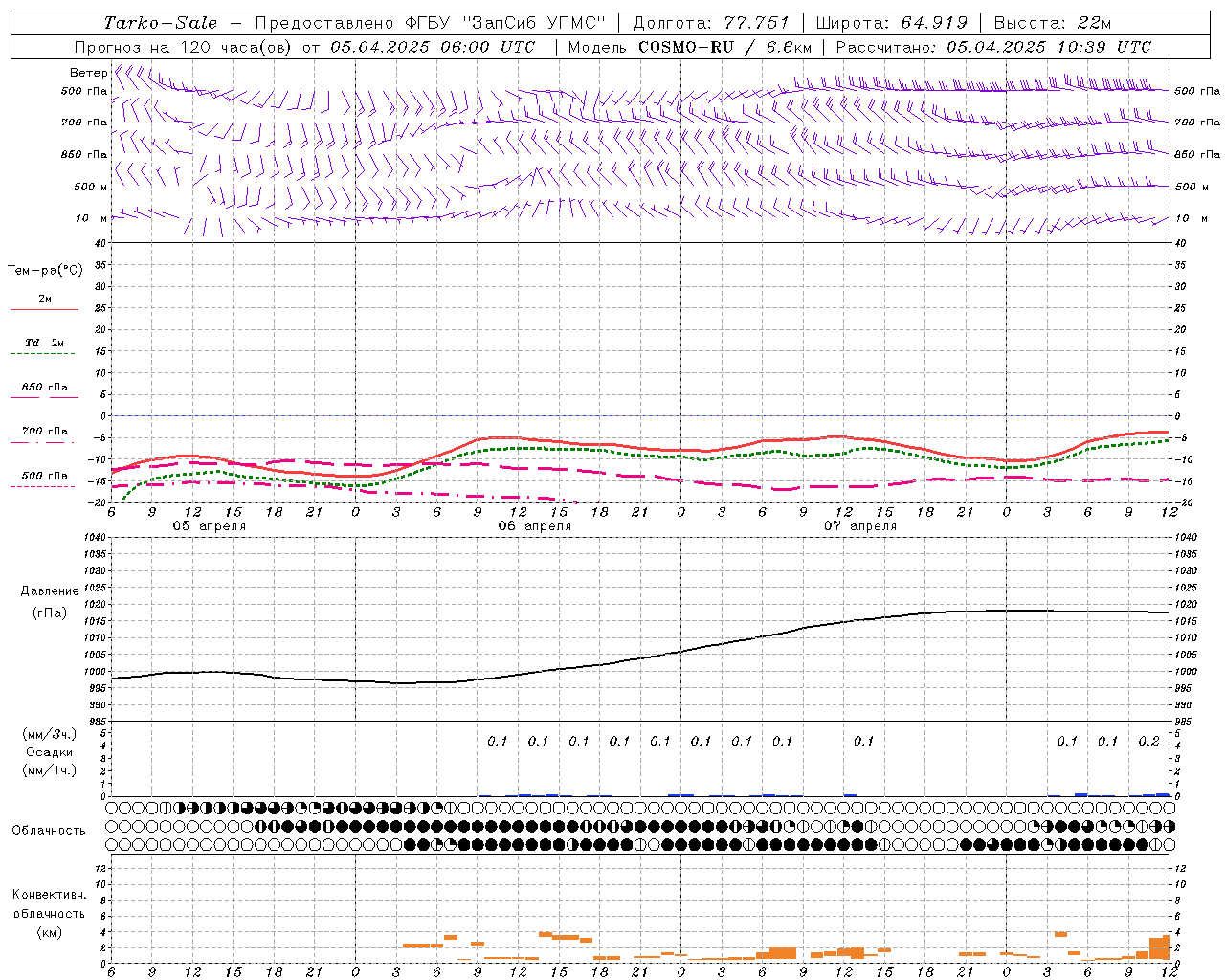Click the Тем-ра(°C) temperature label
Screen dimensions: 1225x980
pyautogui.click(x=45, y=271)
